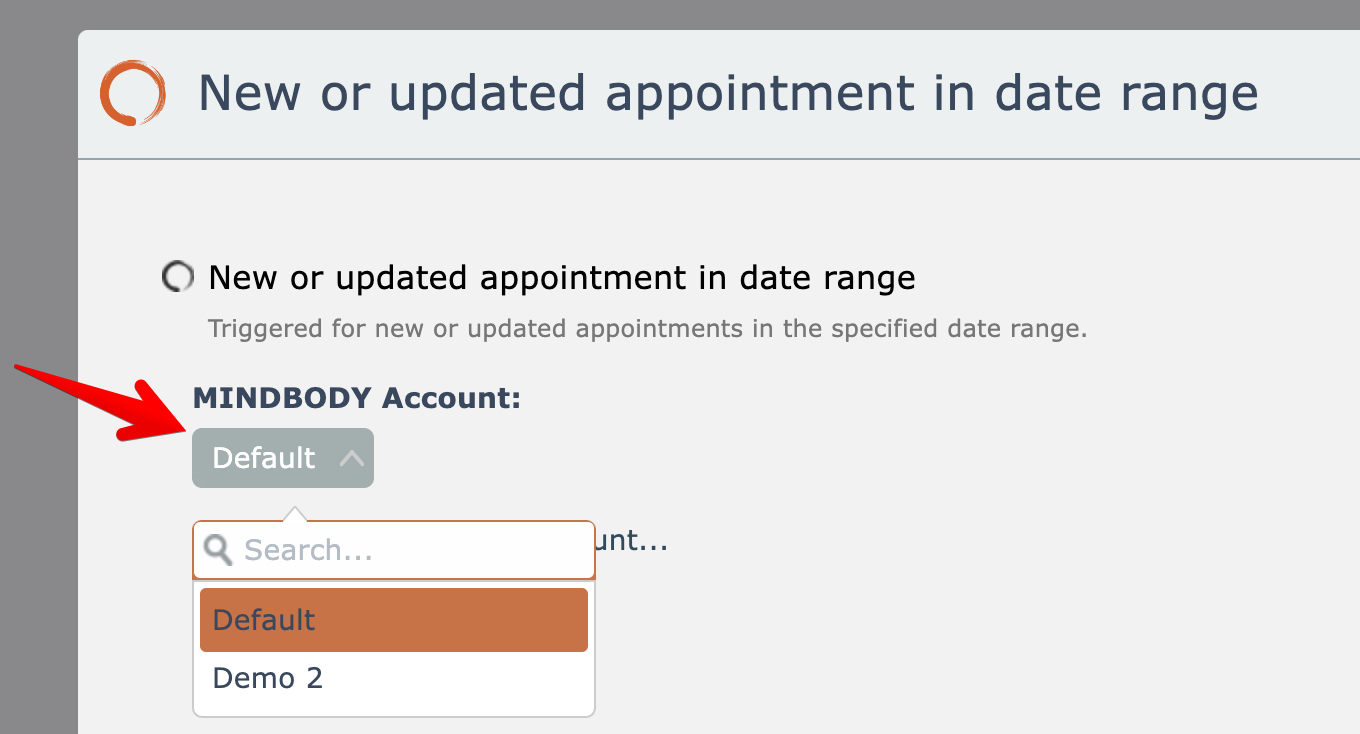Image resolution: width=1360 pixels, height=734 pixels.
Task: Click the 'Default' text on the gray dropdown button
Action: [264, 458]
